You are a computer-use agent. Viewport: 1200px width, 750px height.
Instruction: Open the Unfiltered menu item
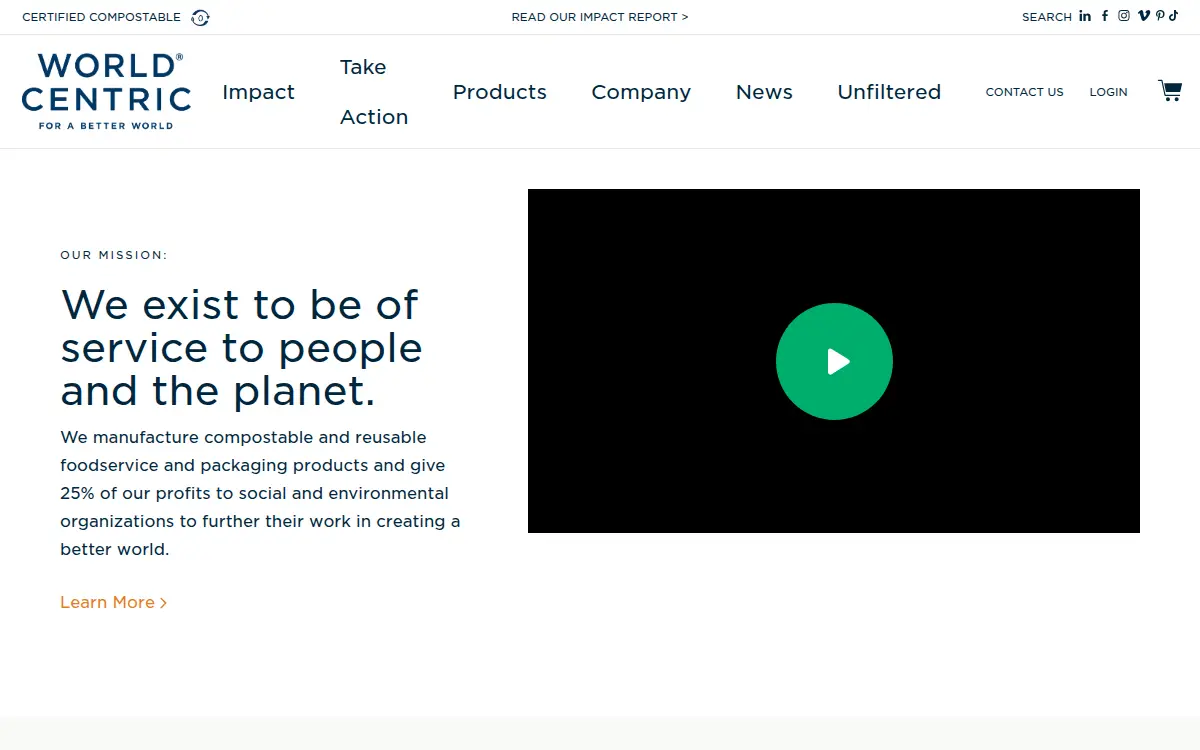pos(889,92)
